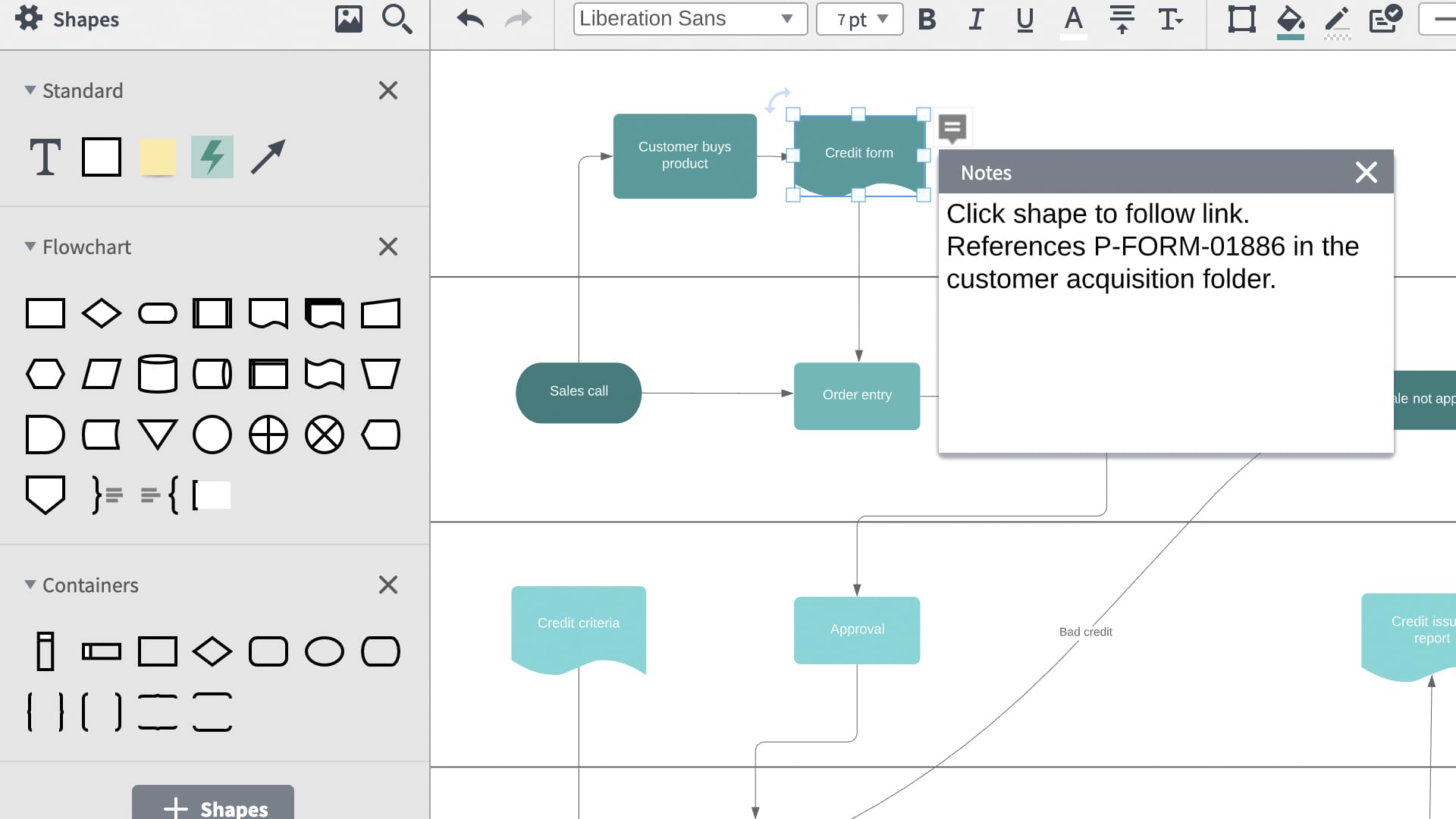
Task: Select the ellipse container shape
Action: tap(325, 651)
